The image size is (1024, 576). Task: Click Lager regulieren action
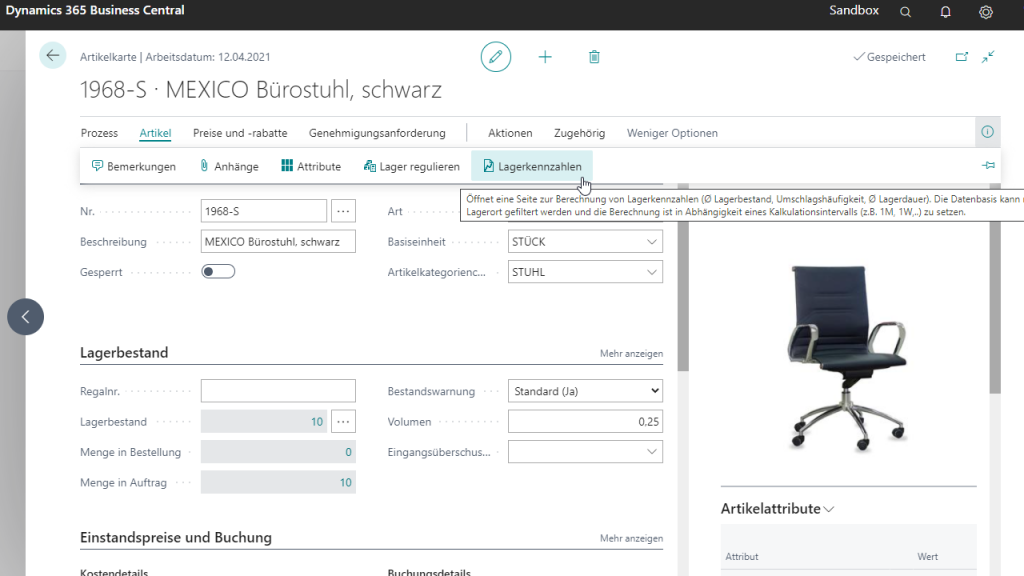(x=411, y=166)
